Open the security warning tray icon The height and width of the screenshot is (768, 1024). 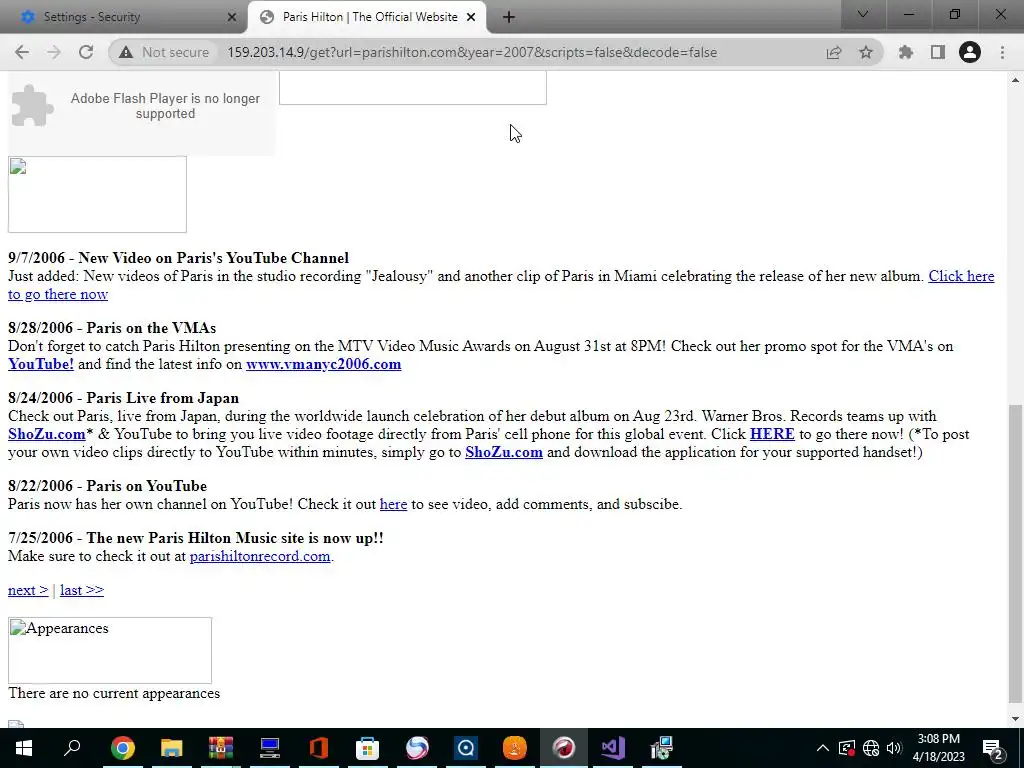pos(847,748)
